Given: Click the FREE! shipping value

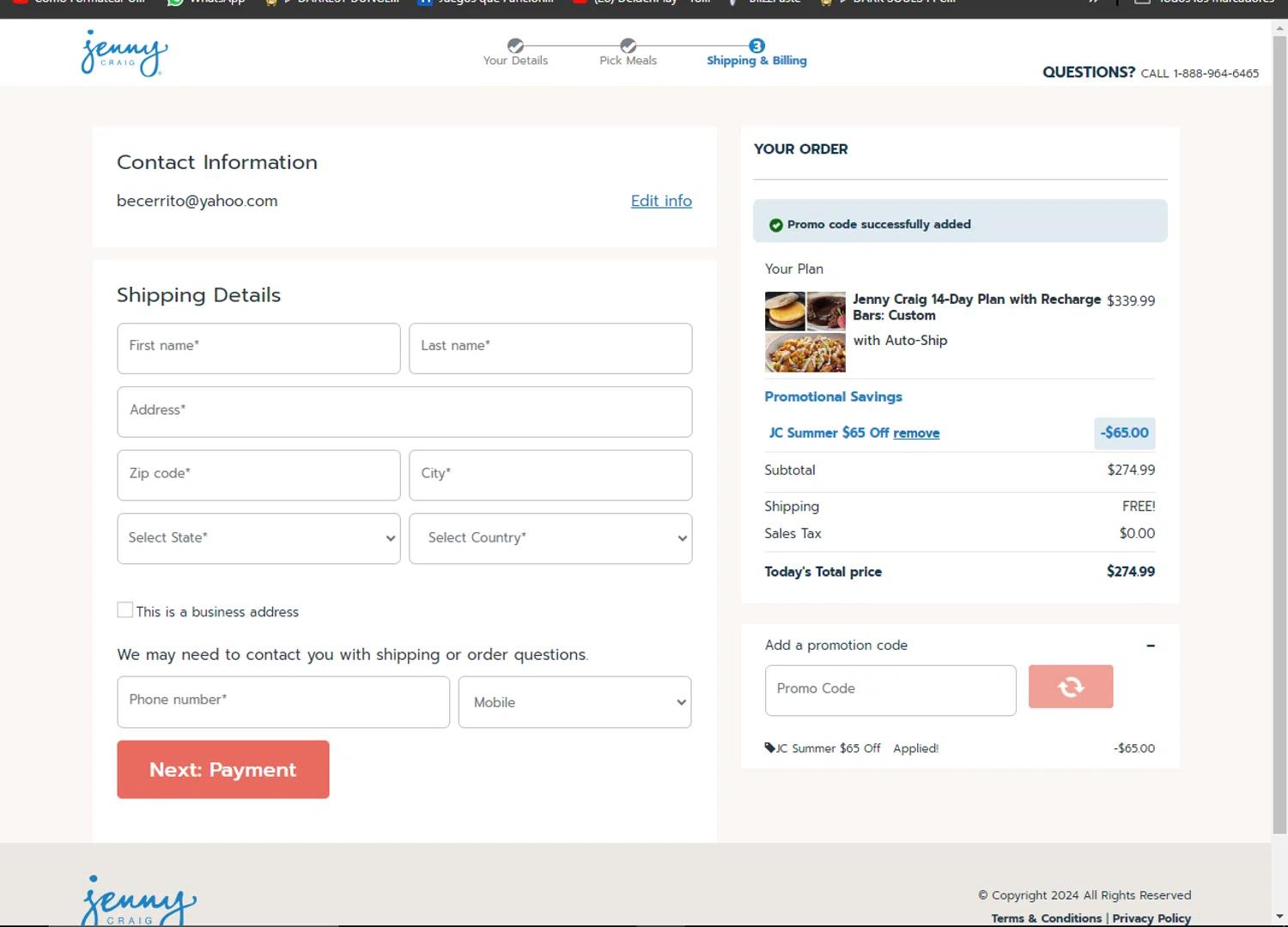Looking at the screenshot, I should tap(1139, 506).
